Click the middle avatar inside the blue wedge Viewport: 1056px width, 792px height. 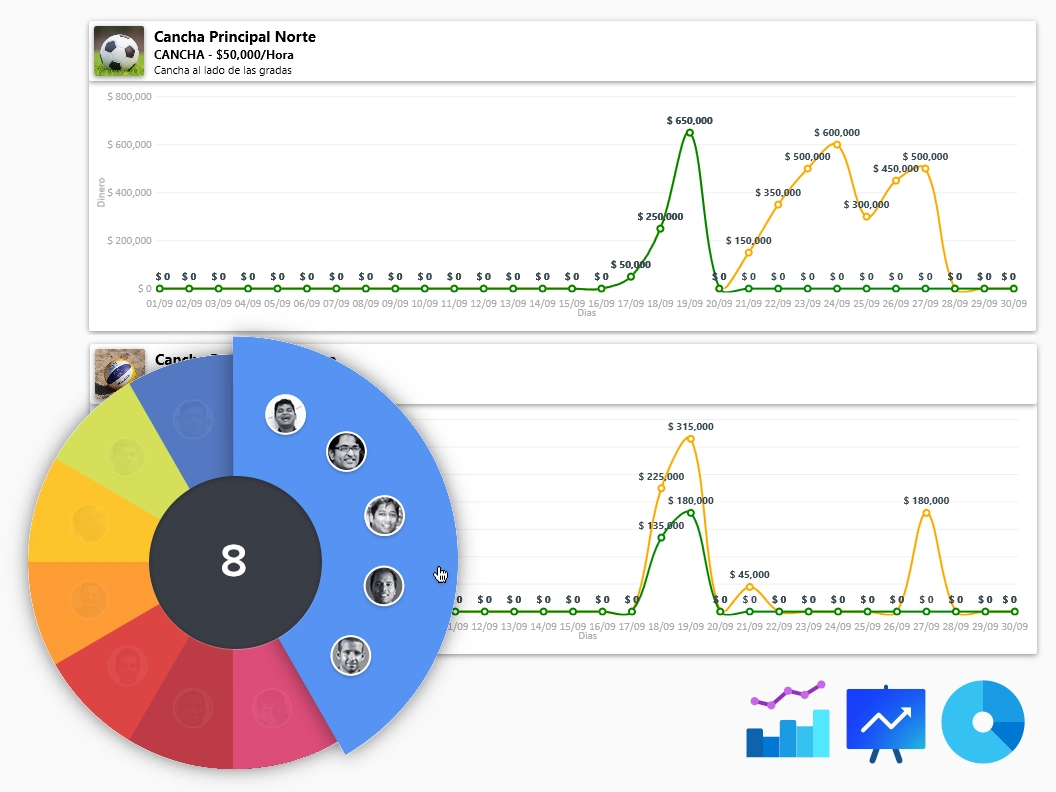[x=385, y=516]
